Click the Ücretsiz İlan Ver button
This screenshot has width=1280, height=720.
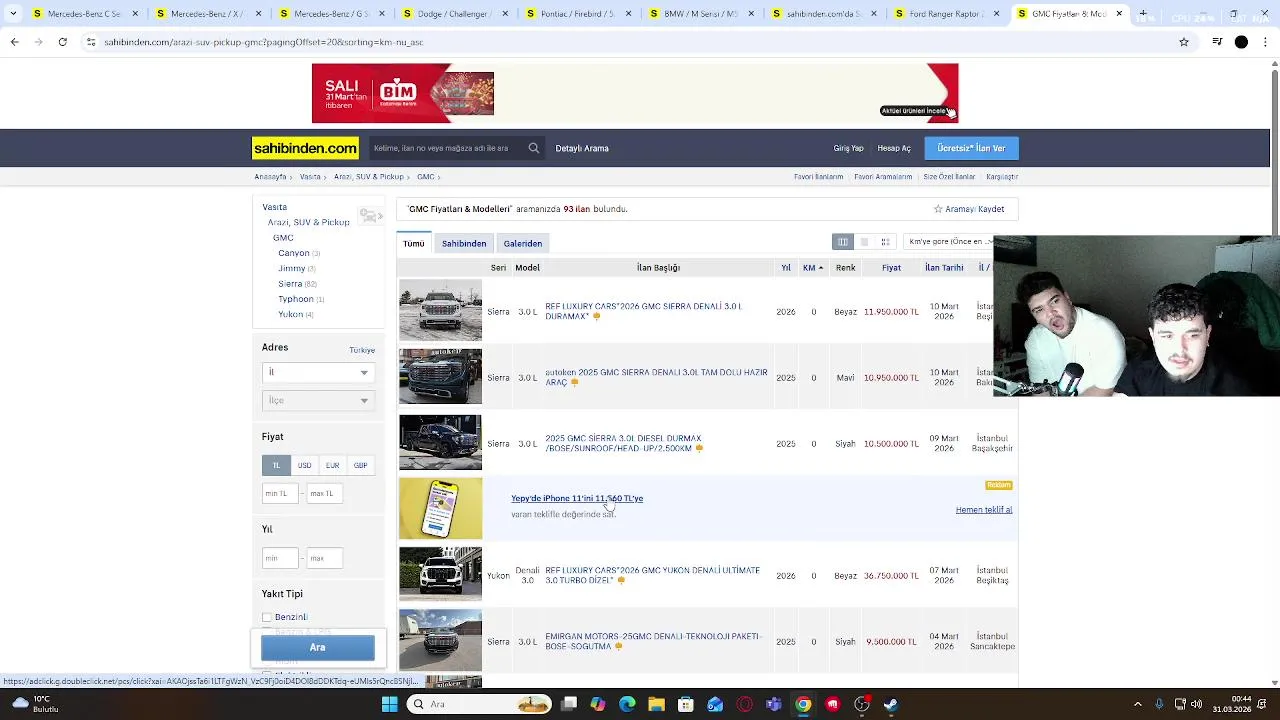pyautogui.click(x=971, y=148)
